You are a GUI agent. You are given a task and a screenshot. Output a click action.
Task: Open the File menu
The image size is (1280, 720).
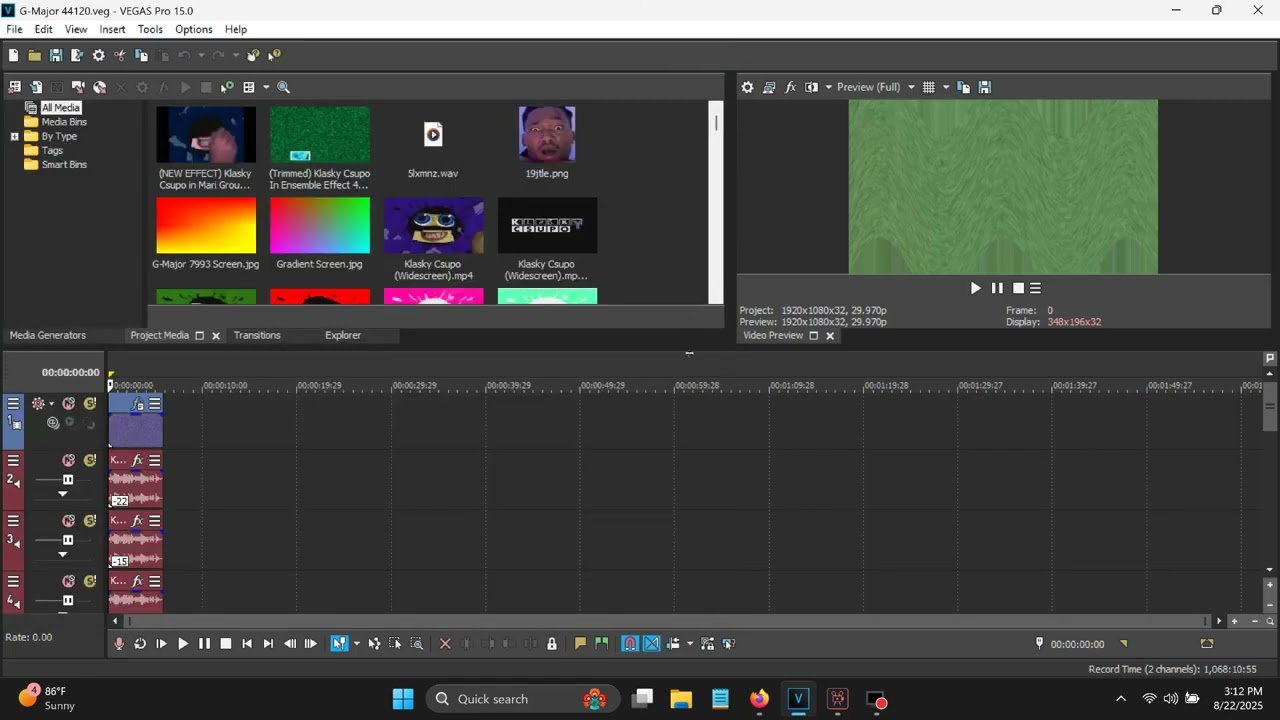pos(14,29)
